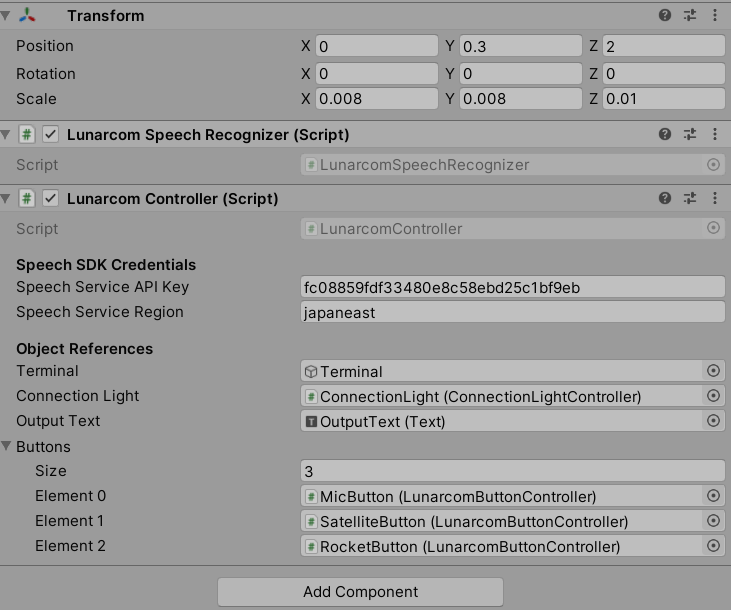Click Rotation Y field
Screen dimensions: 731x610
click(521, 74)
